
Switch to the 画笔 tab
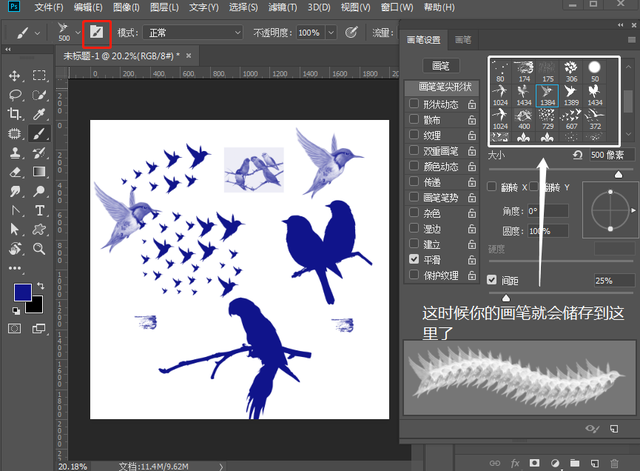coord(464,40)
